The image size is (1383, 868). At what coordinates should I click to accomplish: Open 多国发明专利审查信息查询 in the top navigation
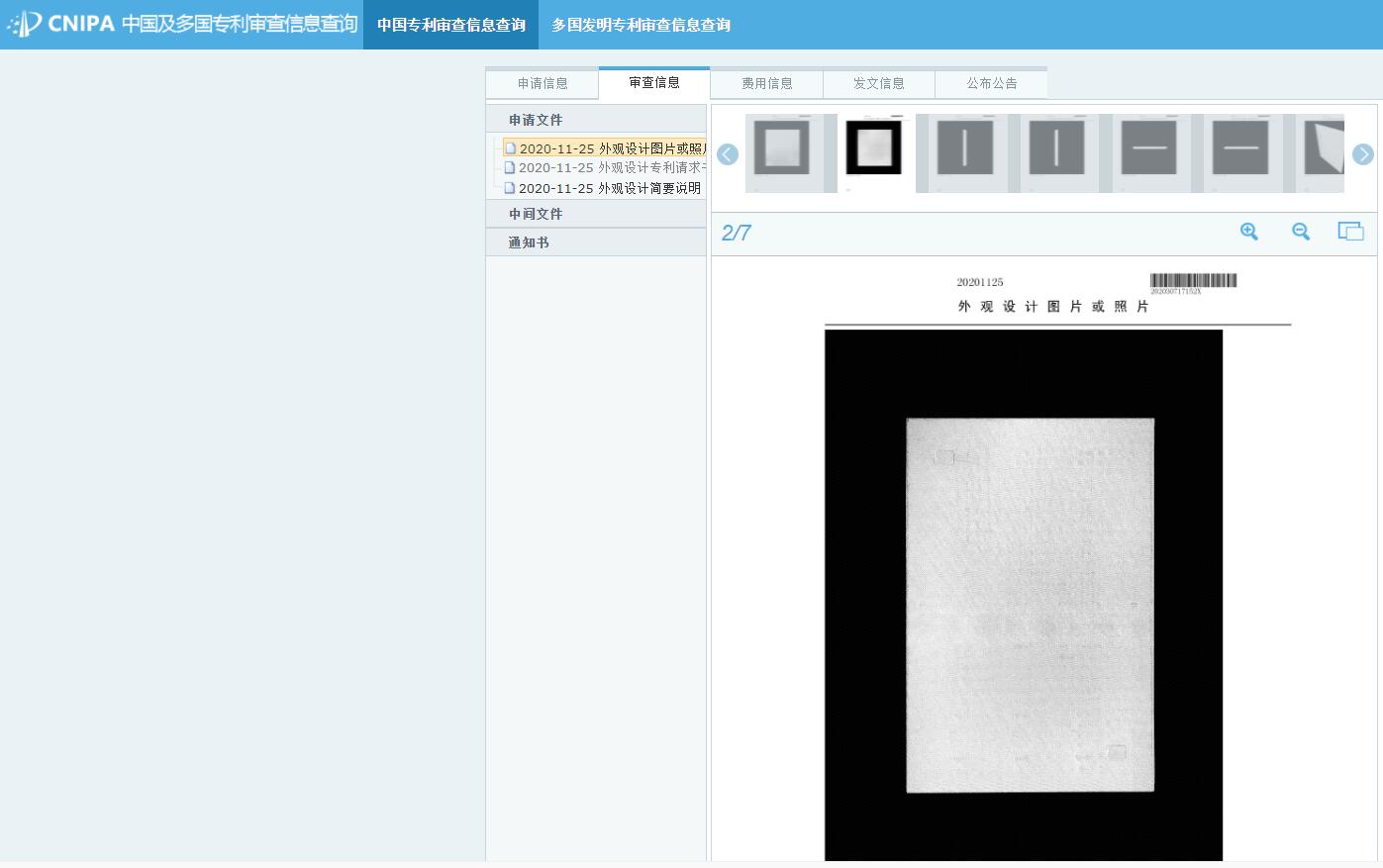coord(641,25)
